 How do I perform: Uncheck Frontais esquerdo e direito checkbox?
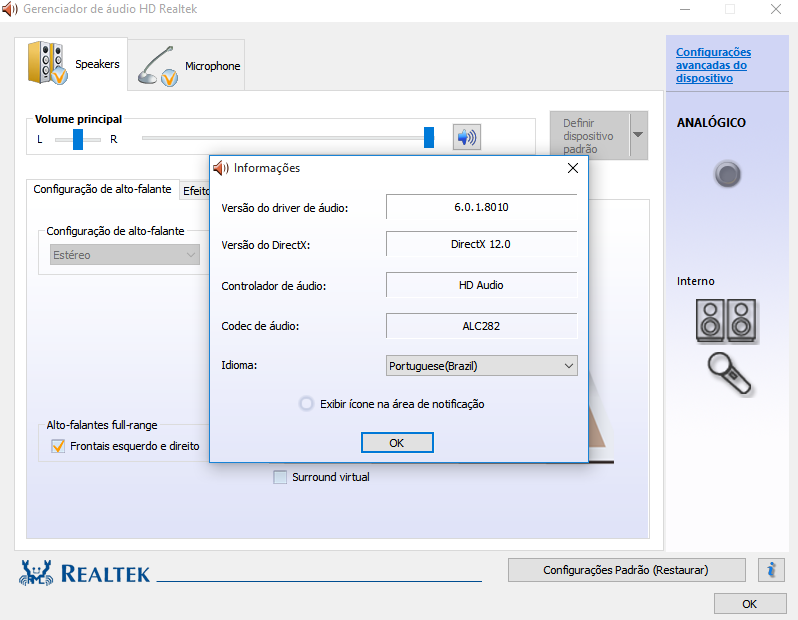(58, 446)
